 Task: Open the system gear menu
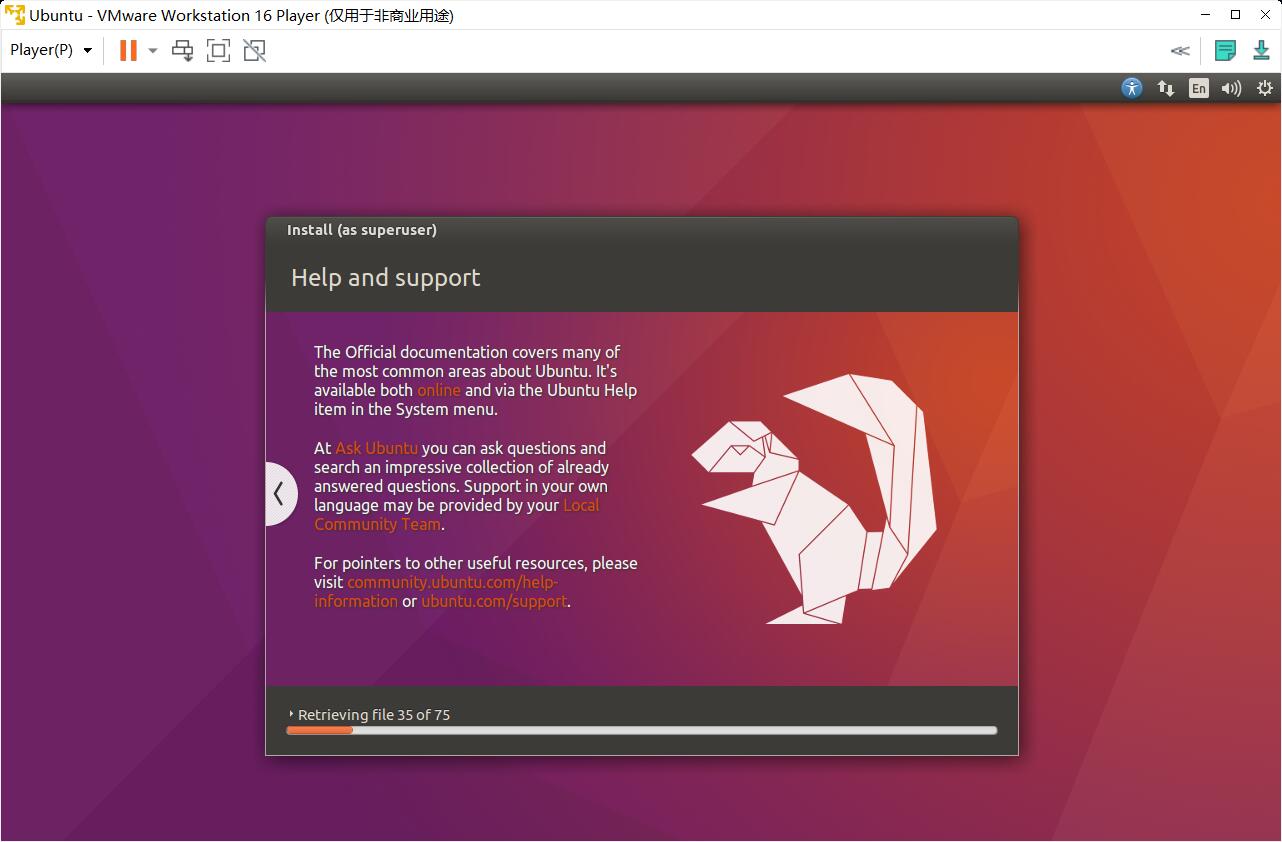click(x=1265, y=88)
